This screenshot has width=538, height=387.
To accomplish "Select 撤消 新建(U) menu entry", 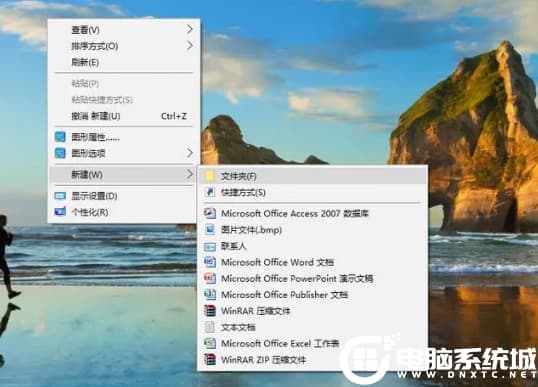I will pos(124,116).
